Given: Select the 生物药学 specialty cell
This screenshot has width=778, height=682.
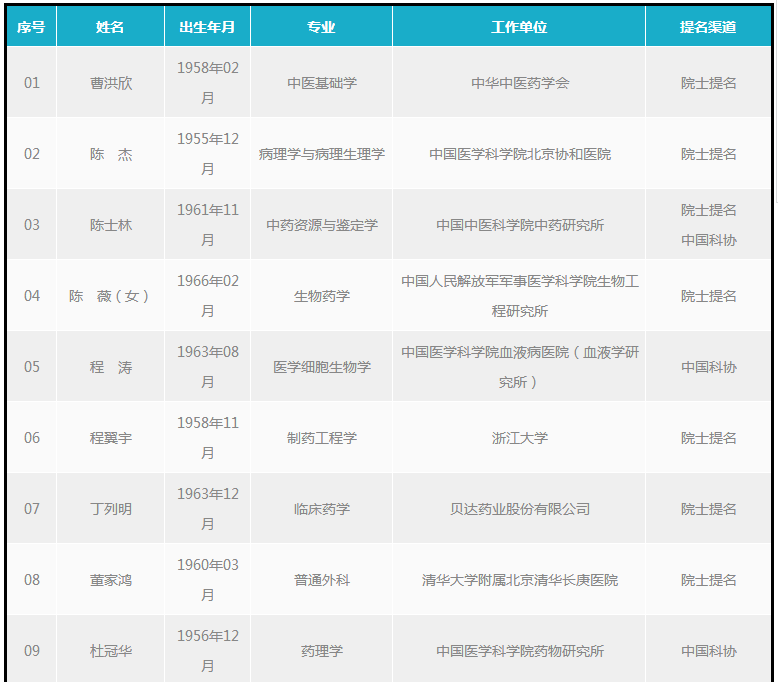Looking at the screenshot, I should click(321, 296).
